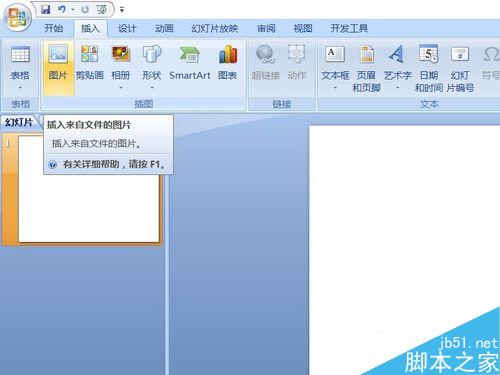Click the 日期和时间 date time icon
The height and width of the screenshot is (375, 500).
[x=429, y=54]
